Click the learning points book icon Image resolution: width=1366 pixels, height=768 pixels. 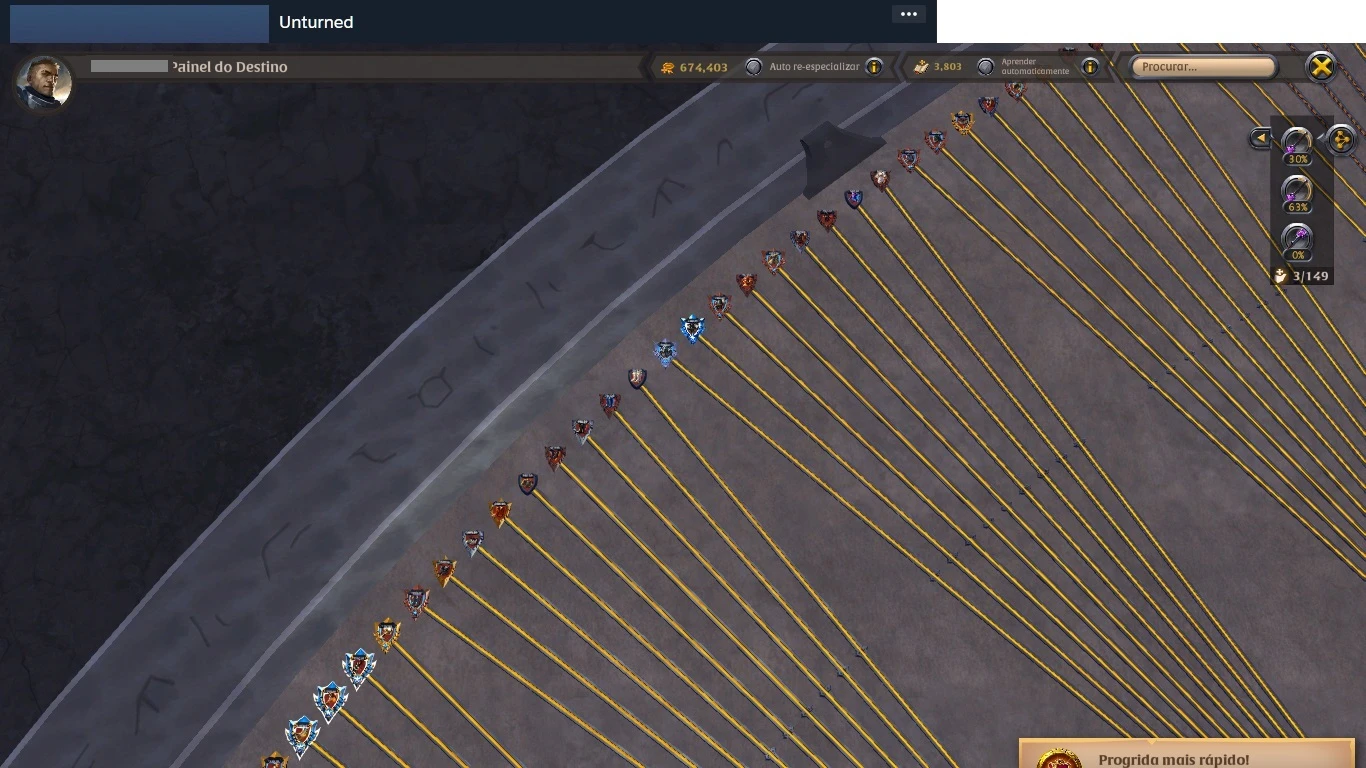[x=921, y=67]
